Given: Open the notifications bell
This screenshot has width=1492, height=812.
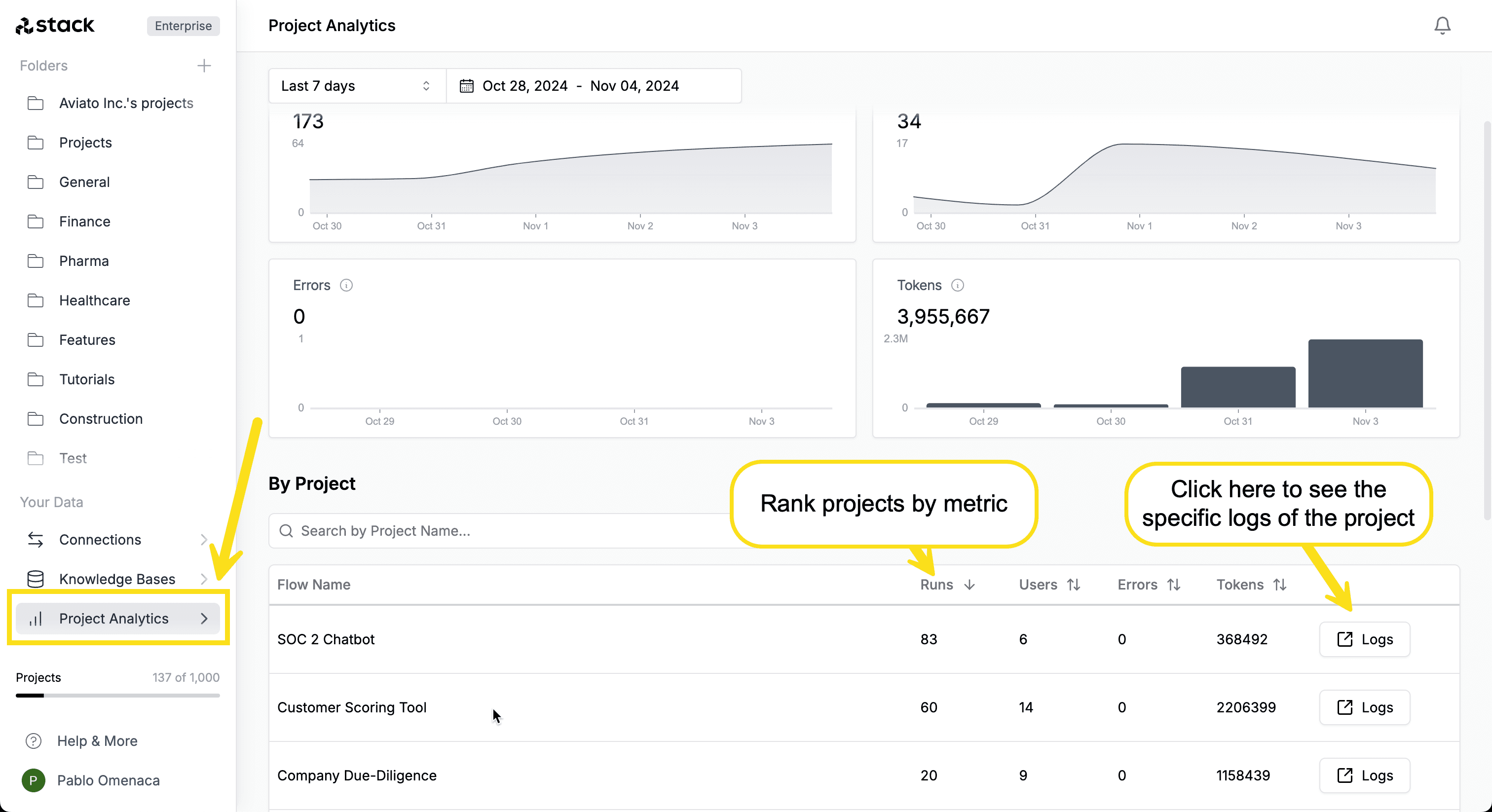Looking at the screenshot, I should (x=1442, y=26).
